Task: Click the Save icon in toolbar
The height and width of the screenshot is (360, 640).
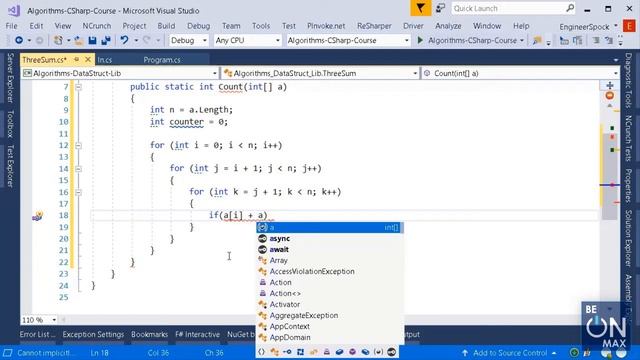Action: pyautogui.click(x=92, y=40)
